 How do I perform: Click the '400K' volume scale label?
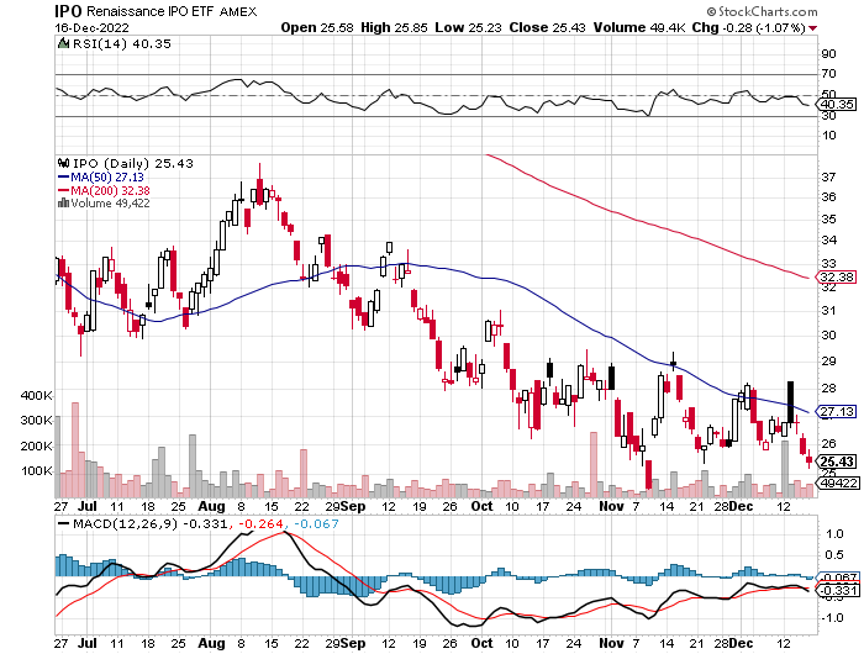pos(36,396)
